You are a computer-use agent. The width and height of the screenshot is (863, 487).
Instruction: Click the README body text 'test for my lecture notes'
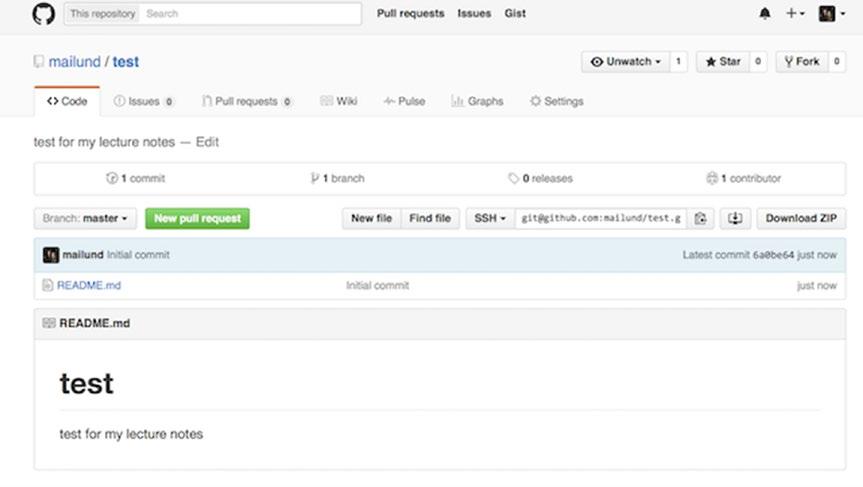[x=131, y=434]
